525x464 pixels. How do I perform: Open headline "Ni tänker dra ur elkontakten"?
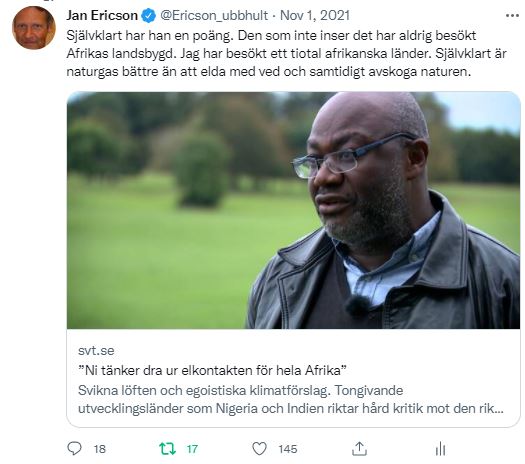pos(212,370)
